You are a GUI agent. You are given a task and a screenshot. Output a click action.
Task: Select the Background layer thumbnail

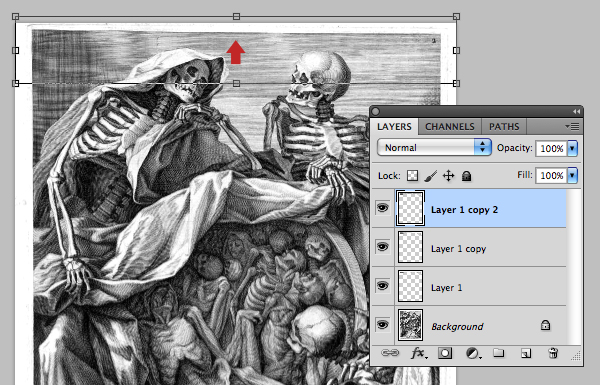pyautogui.click(x=410, y=325)
